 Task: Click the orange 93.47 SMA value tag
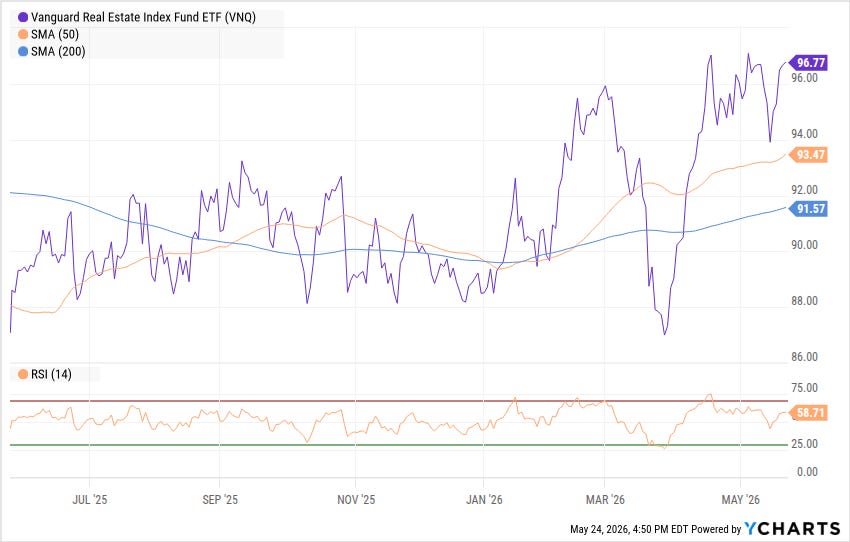[808, 155]
